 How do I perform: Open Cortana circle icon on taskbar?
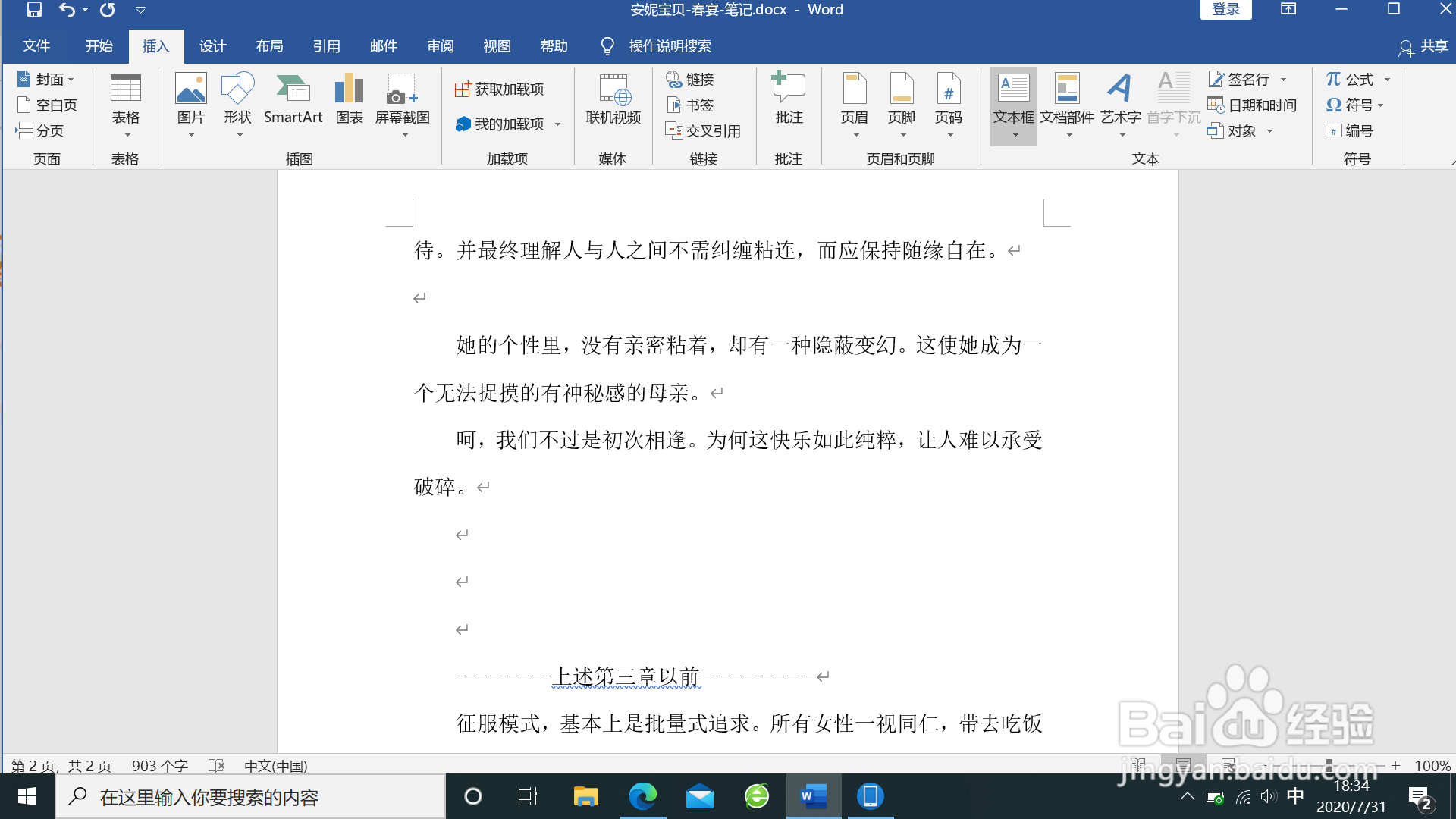coord(472,796)
